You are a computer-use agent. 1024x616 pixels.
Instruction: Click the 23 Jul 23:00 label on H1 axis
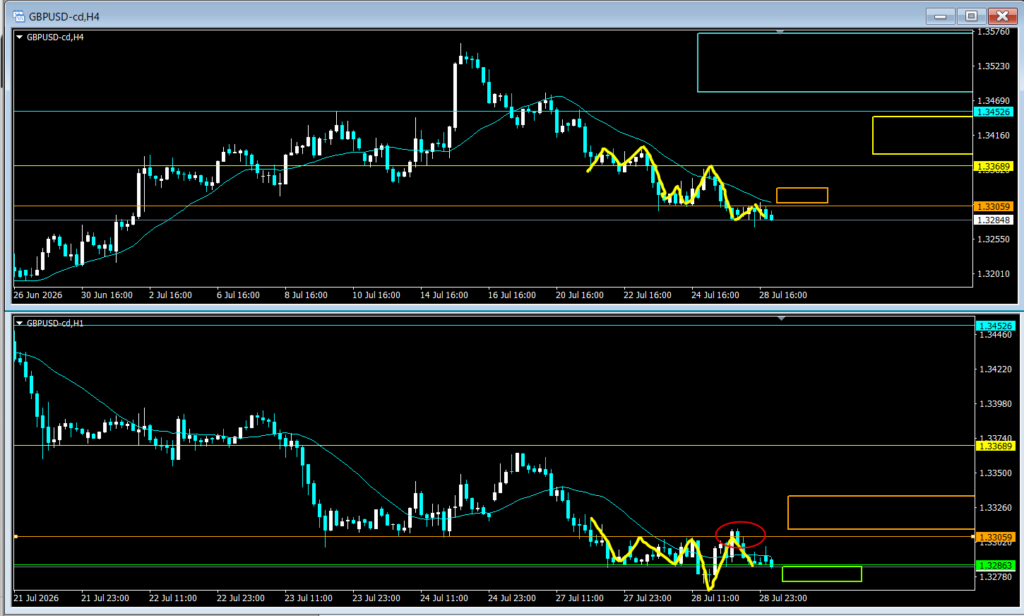click(376, 598)
